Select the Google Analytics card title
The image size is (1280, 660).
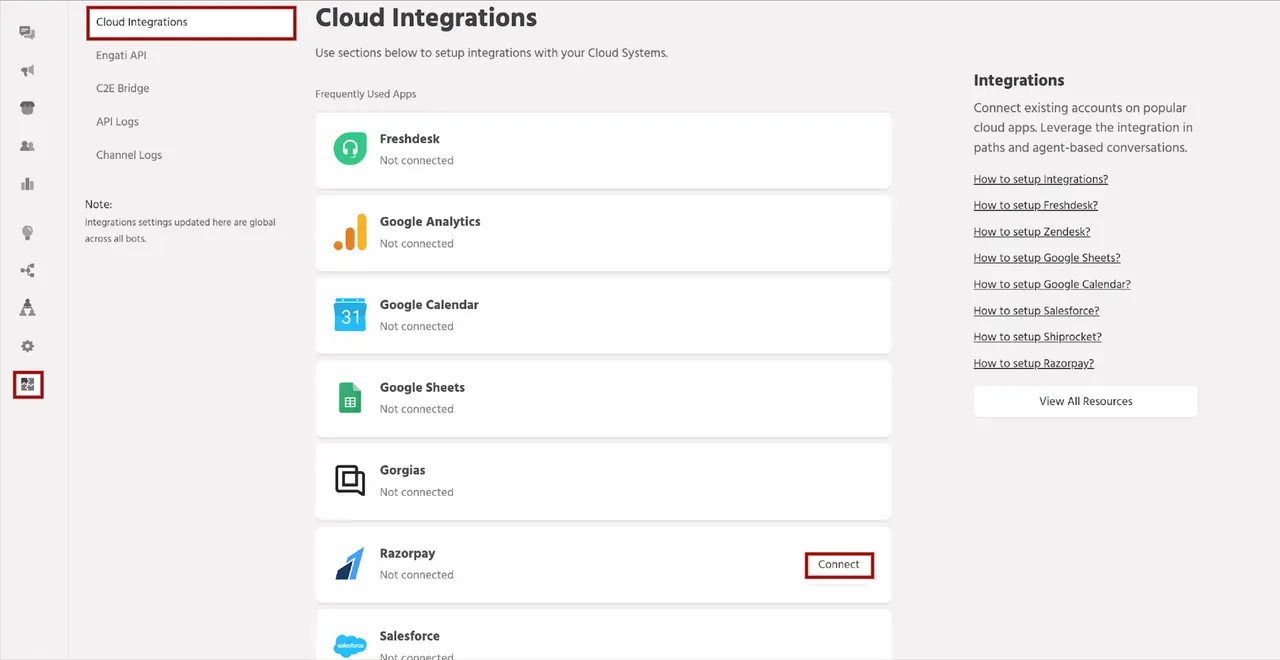[x=430, y=222]
